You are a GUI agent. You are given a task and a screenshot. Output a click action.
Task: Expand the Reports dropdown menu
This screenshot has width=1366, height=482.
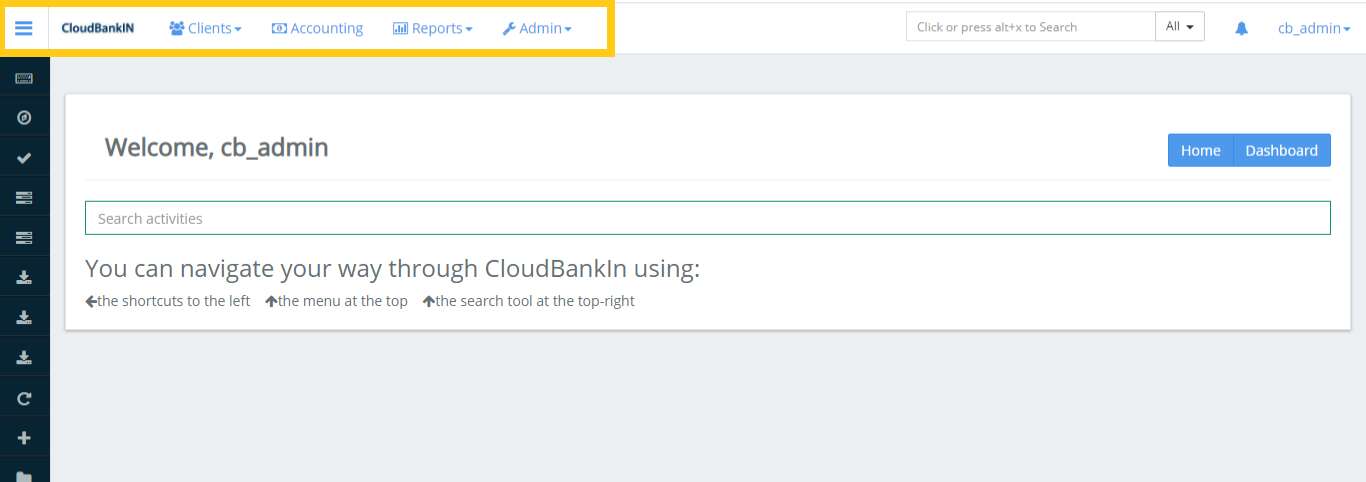[x=432, y=28]
